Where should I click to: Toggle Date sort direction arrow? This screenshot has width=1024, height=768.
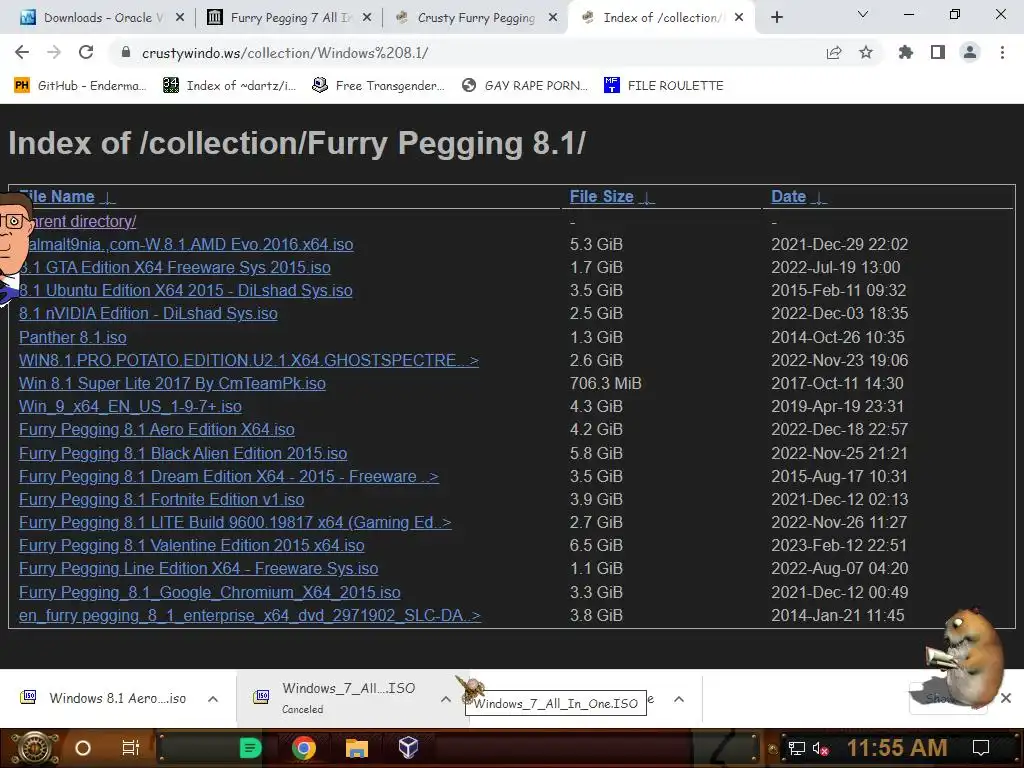(819, 198)
